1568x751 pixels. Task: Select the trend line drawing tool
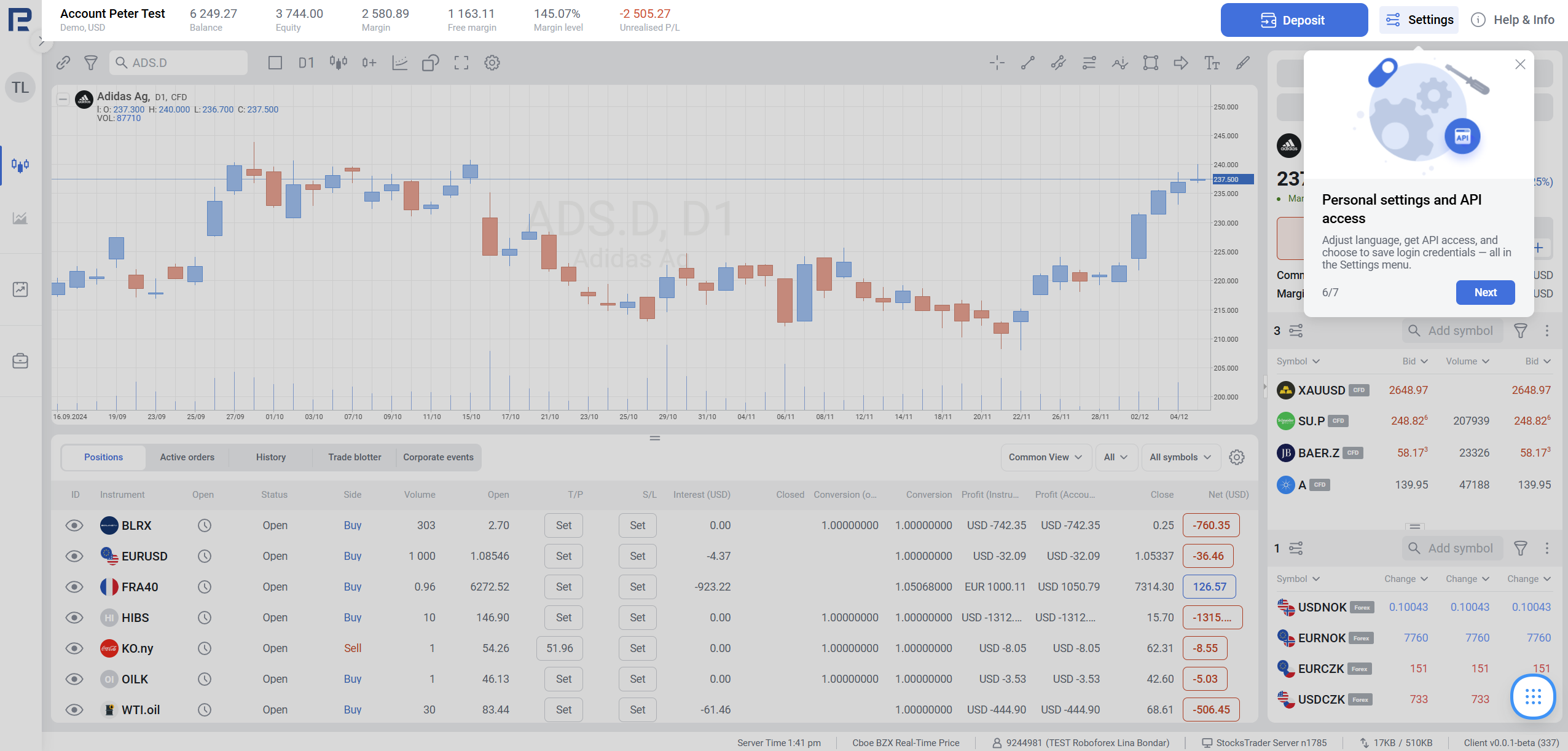click(1027, 63)
